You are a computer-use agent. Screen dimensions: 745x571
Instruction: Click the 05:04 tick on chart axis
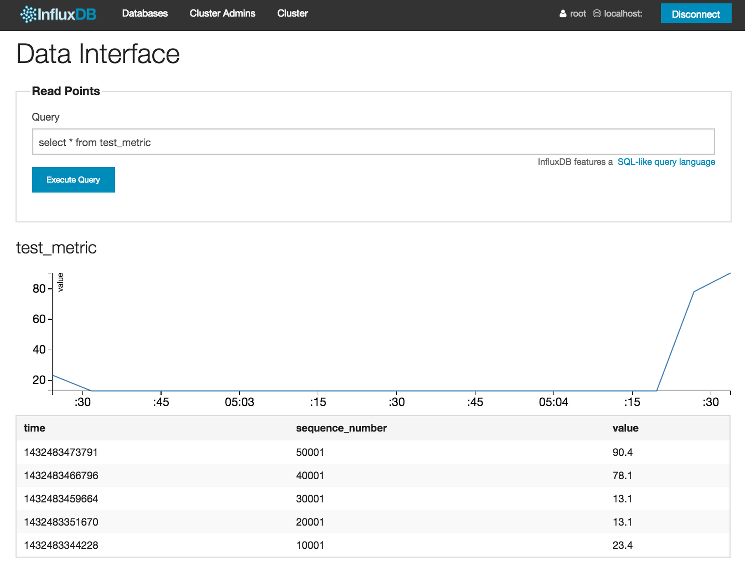[x=554, y=402]
